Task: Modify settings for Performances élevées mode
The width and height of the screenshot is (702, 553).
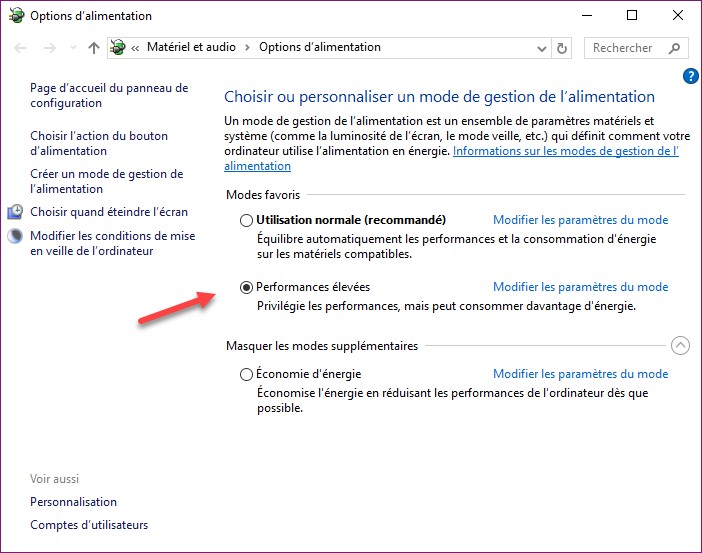Action: [580, 287]
